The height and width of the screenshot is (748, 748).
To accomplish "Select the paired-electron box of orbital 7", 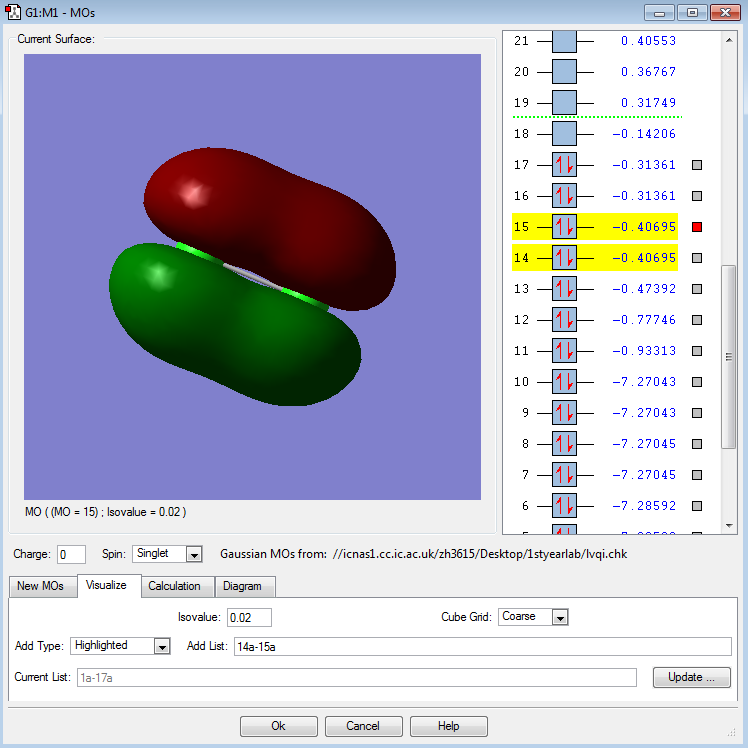I will [564, 475].
